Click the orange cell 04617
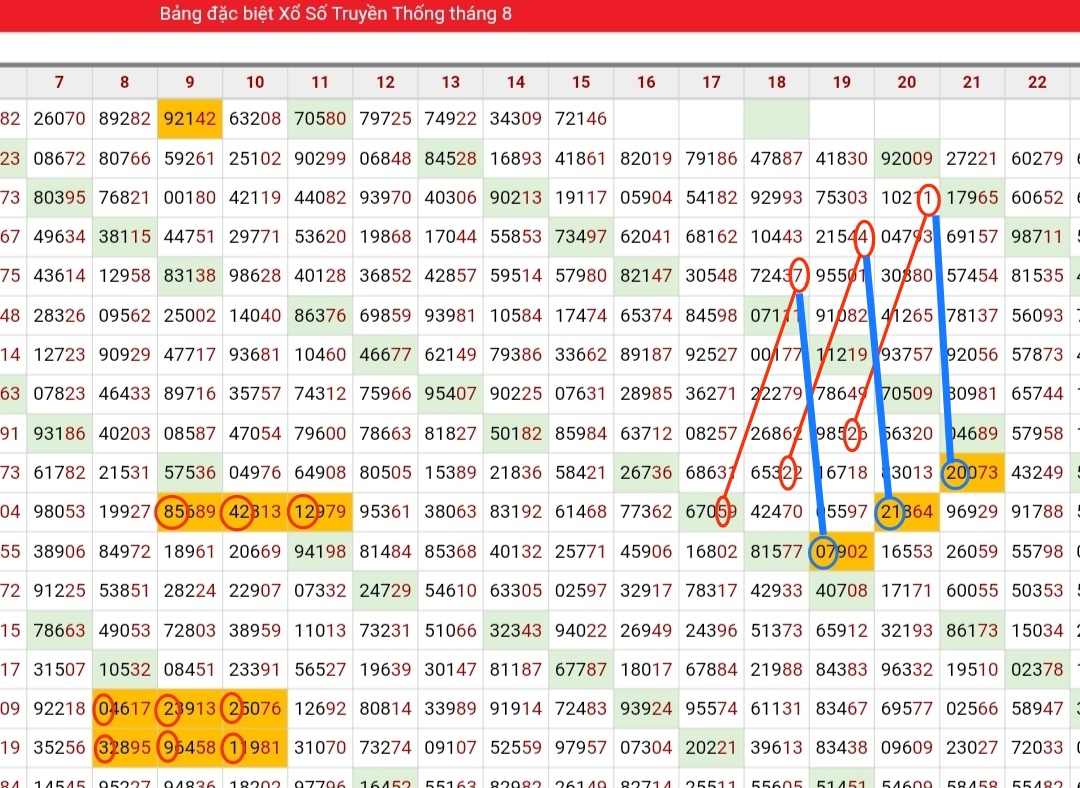The width and height of the screenshot is (1080, 788). 125,709
